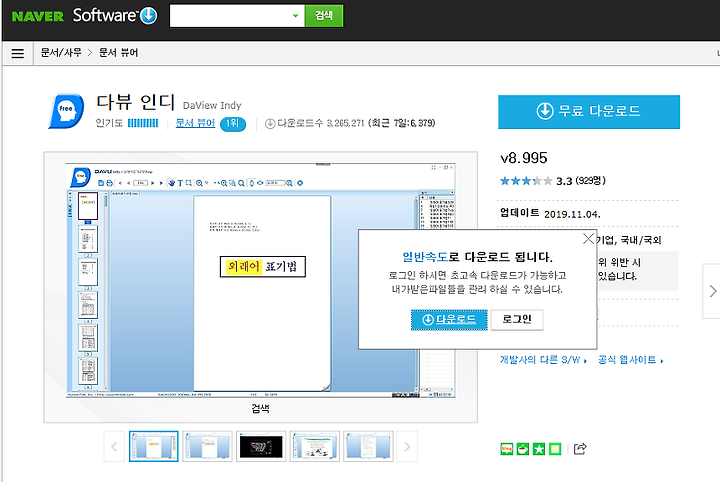Click the NAVER logo
Screen dimensions: 720x482
click(38, 17)
